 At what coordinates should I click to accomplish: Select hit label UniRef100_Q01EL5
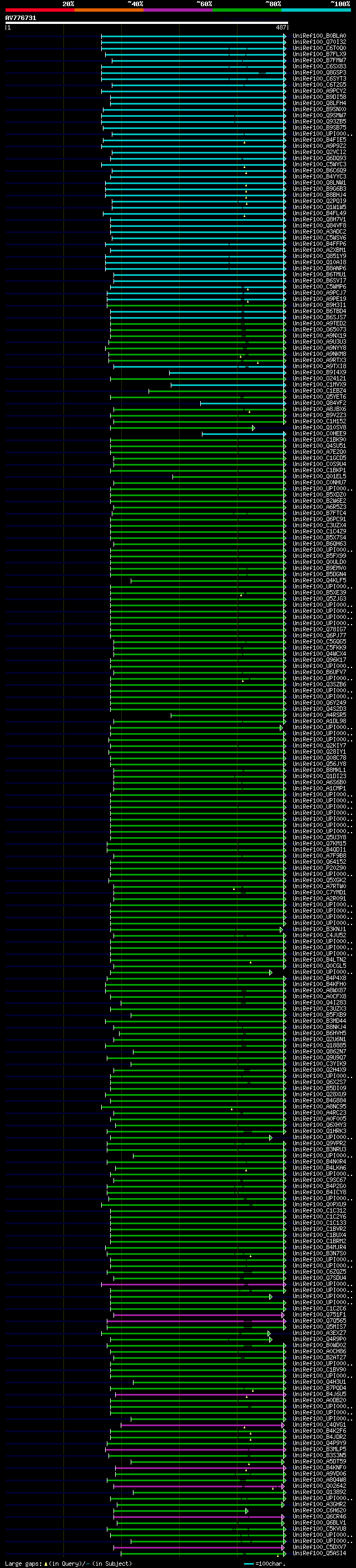click(319, 477)
